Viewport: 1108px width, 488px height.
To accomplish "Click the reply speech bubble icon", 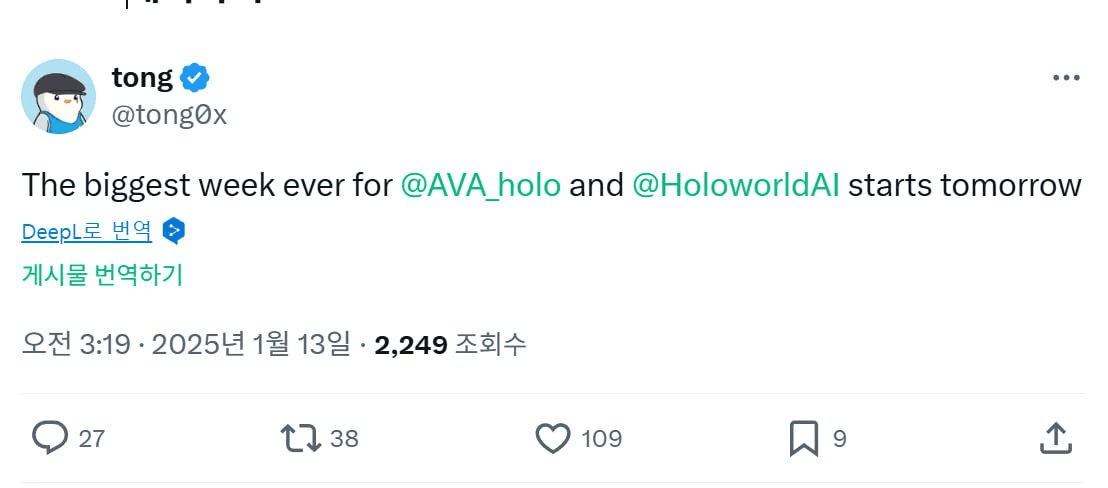I will (x=50, y=438).
